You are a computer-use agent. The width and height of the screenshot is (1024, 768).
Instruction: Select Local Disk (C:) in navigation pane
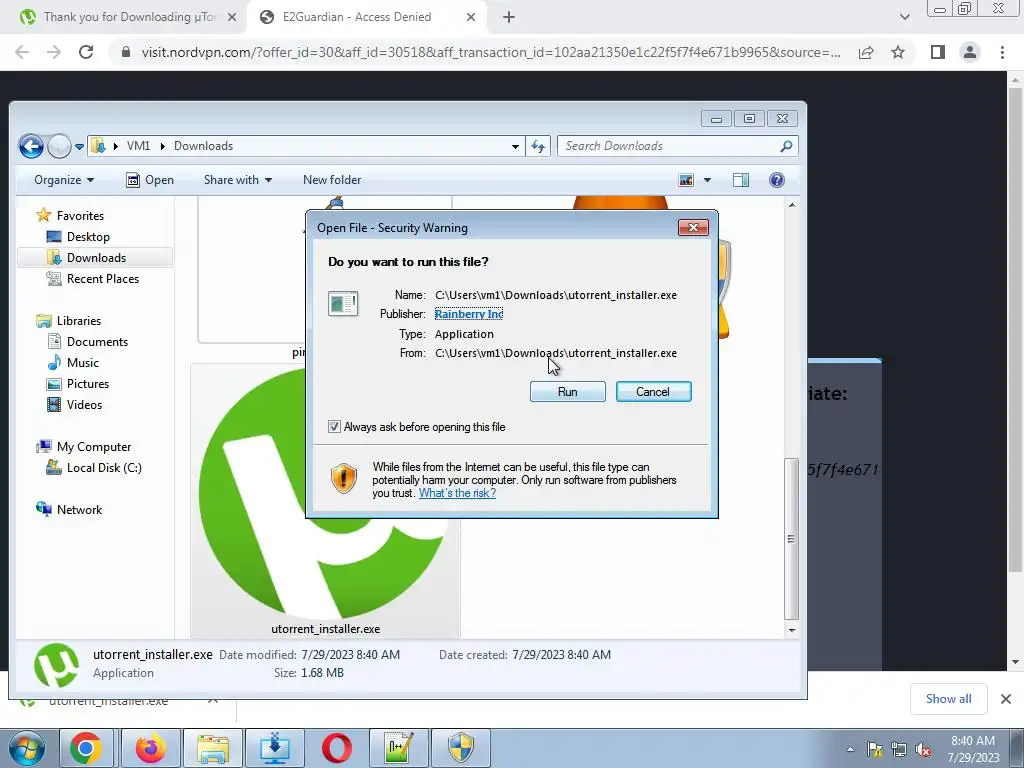click(104, 468)
